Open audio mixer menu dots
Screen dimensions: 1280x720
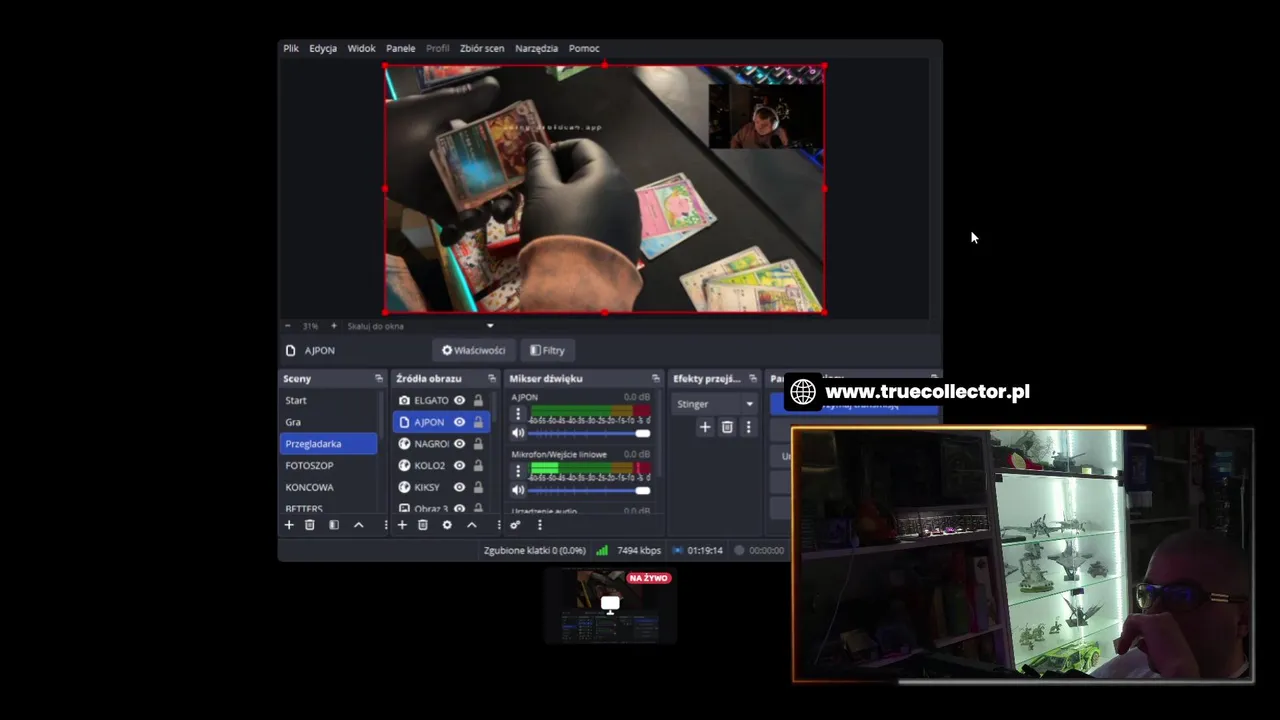[540, 525]
